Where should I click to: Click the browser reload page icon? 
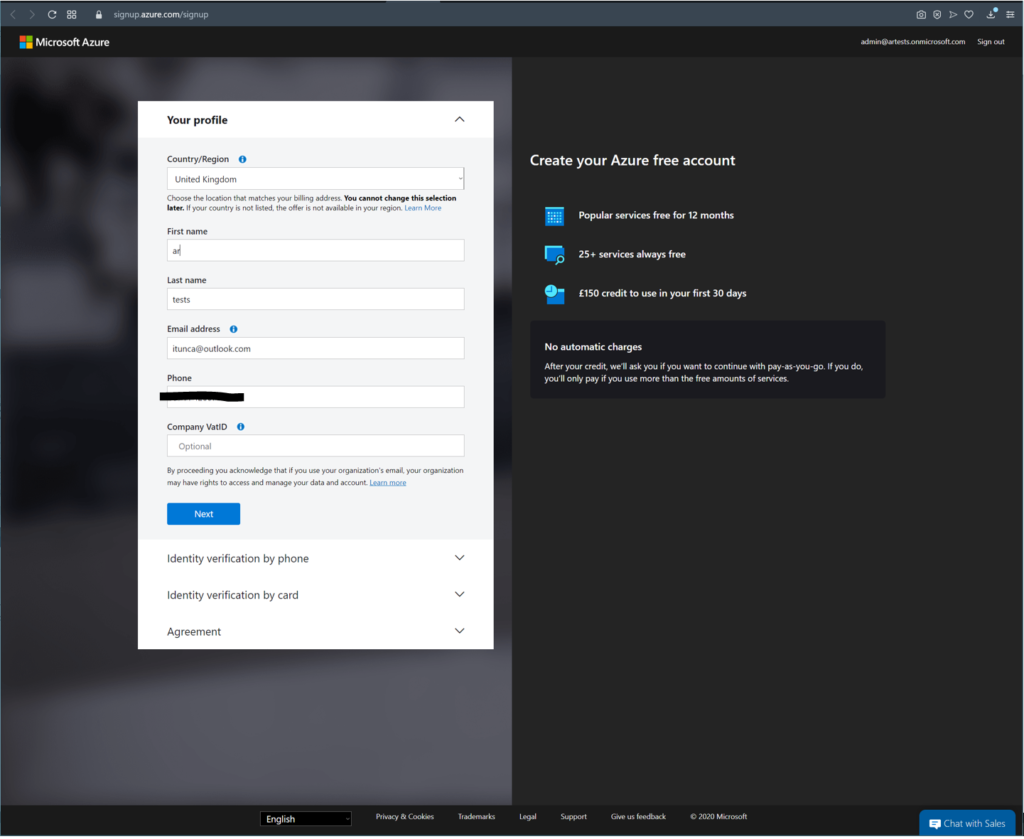[52, 15]
